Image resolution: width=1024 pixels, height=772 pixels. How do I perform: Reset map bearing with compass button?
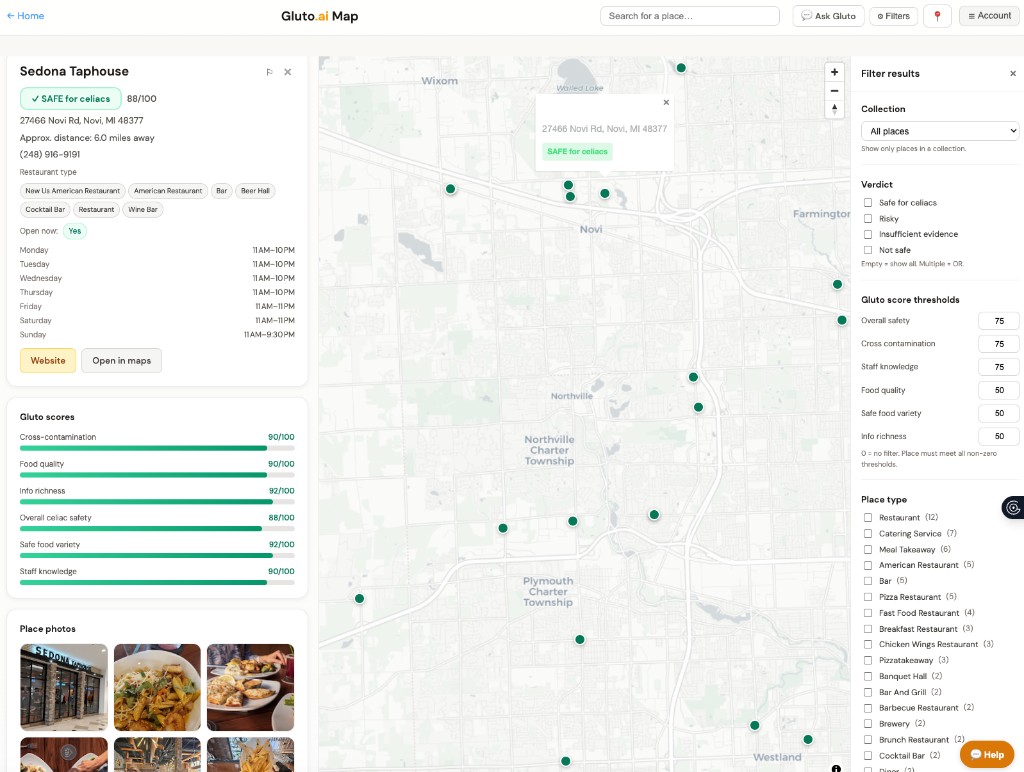tap(834, 109)
